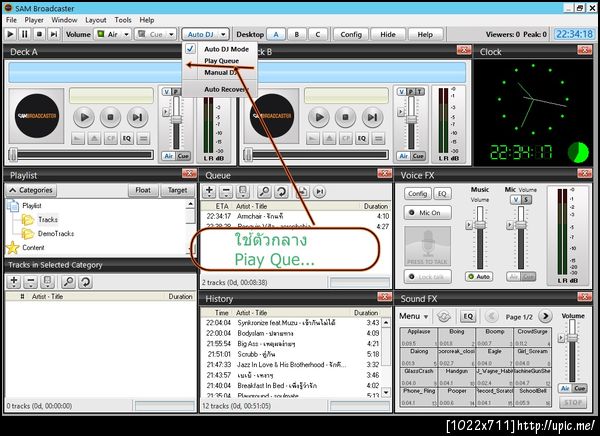600x436 pixels.
Task: Trigger the Applause sound effect pad
Action: (x=419, y=337)
